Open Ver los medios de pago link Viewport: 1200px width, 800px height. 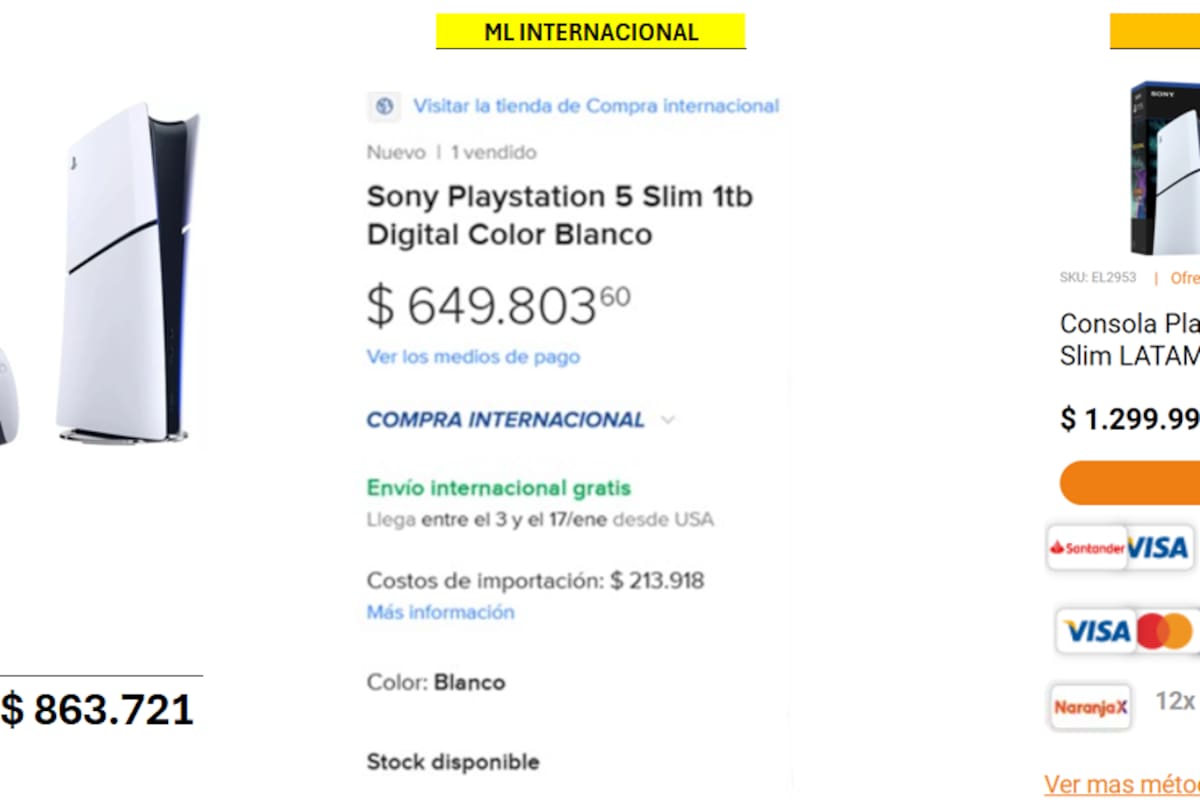point(473,357)
